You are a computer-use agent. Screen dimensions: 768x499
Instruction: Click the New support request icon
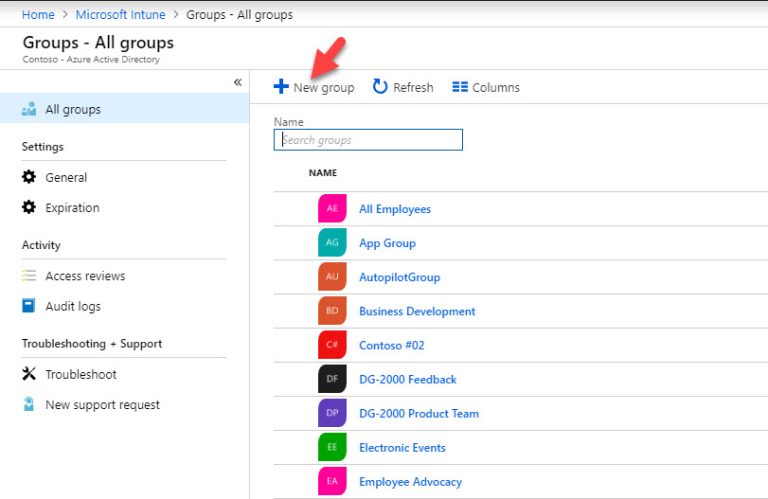click(x=29, y=405)
